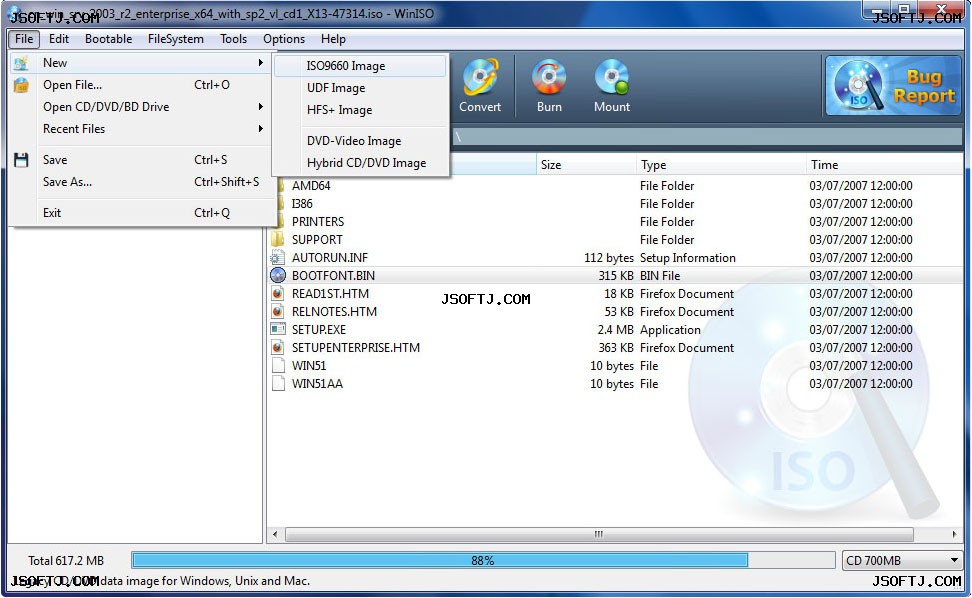Image resolution: width=972 pixels, height=598 pixels.
Task: Open the Options menu
Action: [x=284, y=39]
